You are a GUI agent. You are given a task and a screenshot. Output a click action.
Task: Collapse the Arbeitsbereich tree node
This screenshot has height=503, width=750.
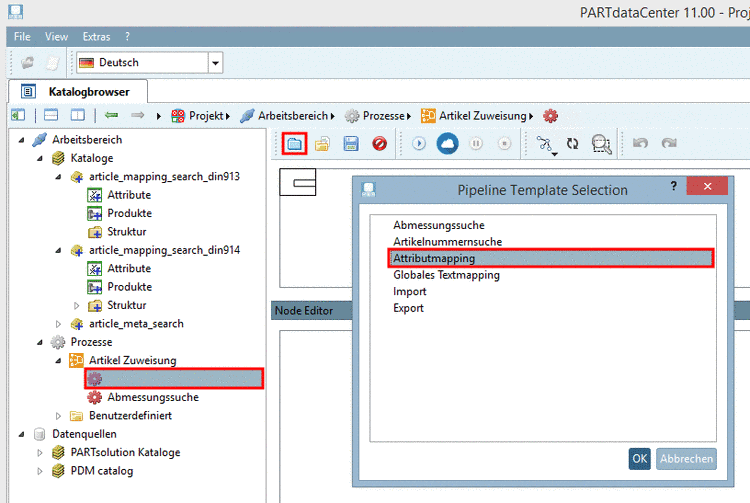(22, 140)
